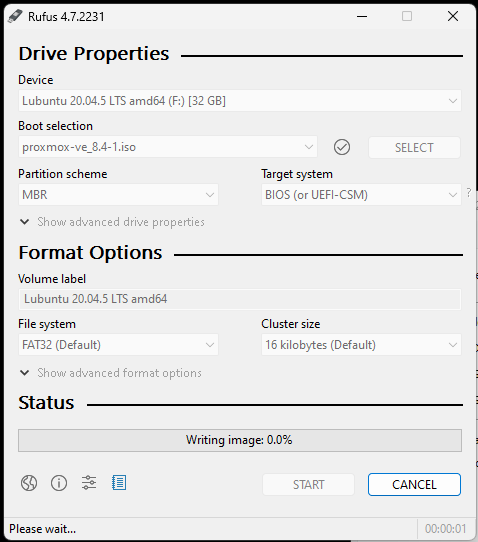Open the Cluster size dropdown
Screen dimensions: 478x542
[x=361, y=345]
